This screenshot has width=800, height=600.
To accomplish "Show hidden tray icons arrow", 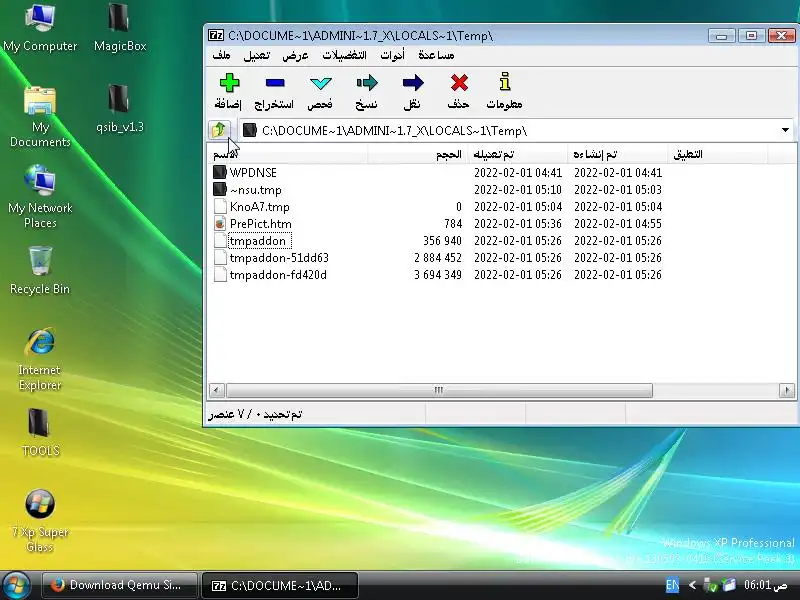I will pos(692,585).
